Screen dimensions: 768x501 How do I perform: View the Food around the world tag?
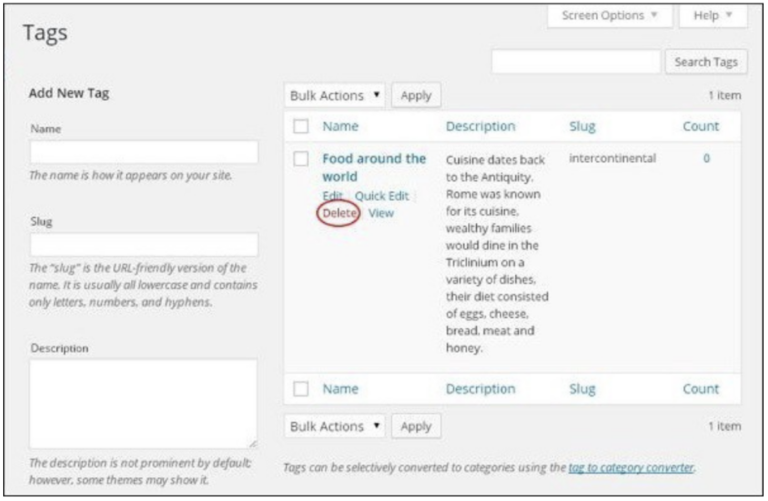(380, 213)
